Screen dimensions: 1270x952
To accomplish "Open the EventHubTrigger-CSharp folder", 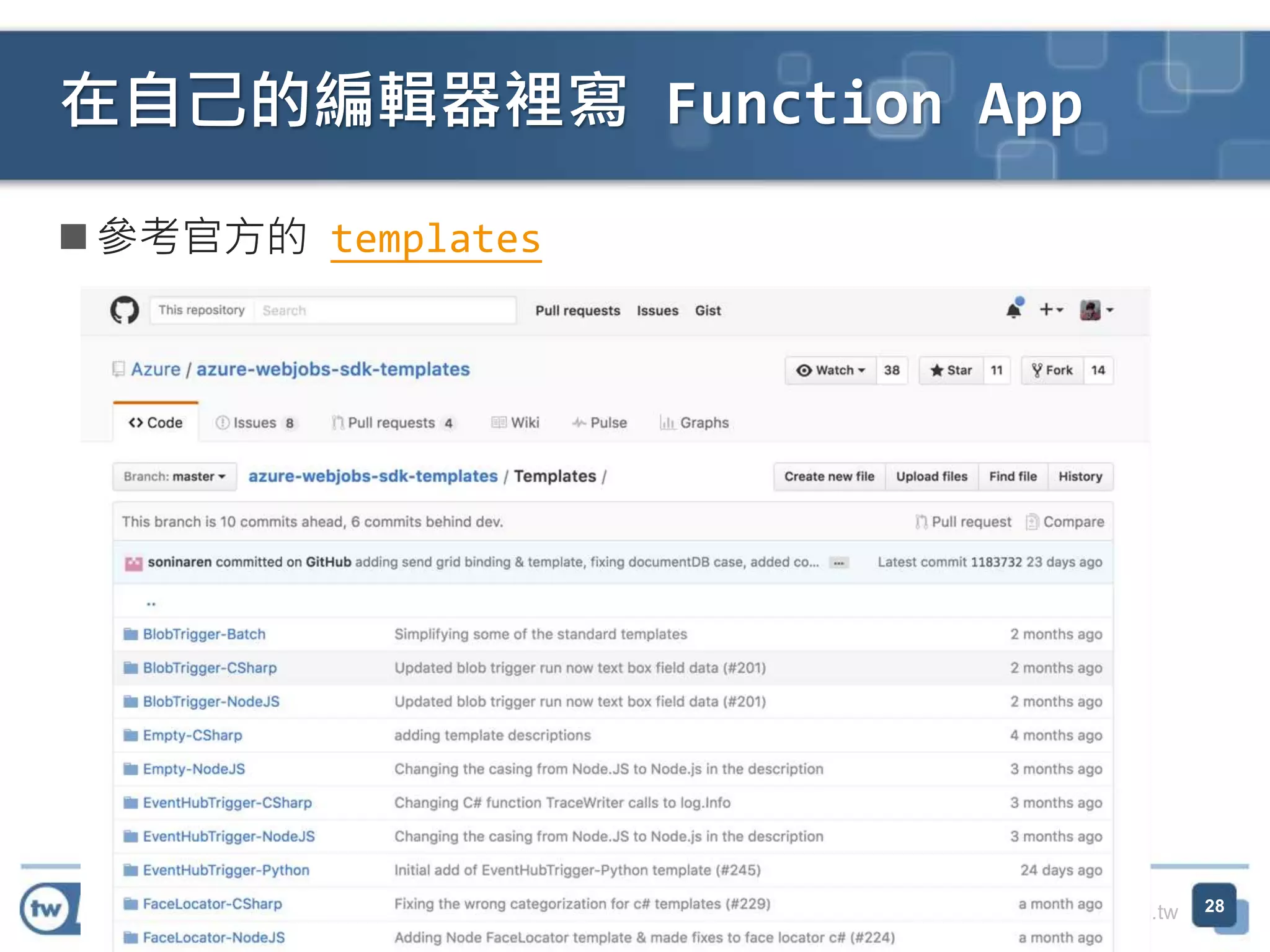I will point(227,803).
